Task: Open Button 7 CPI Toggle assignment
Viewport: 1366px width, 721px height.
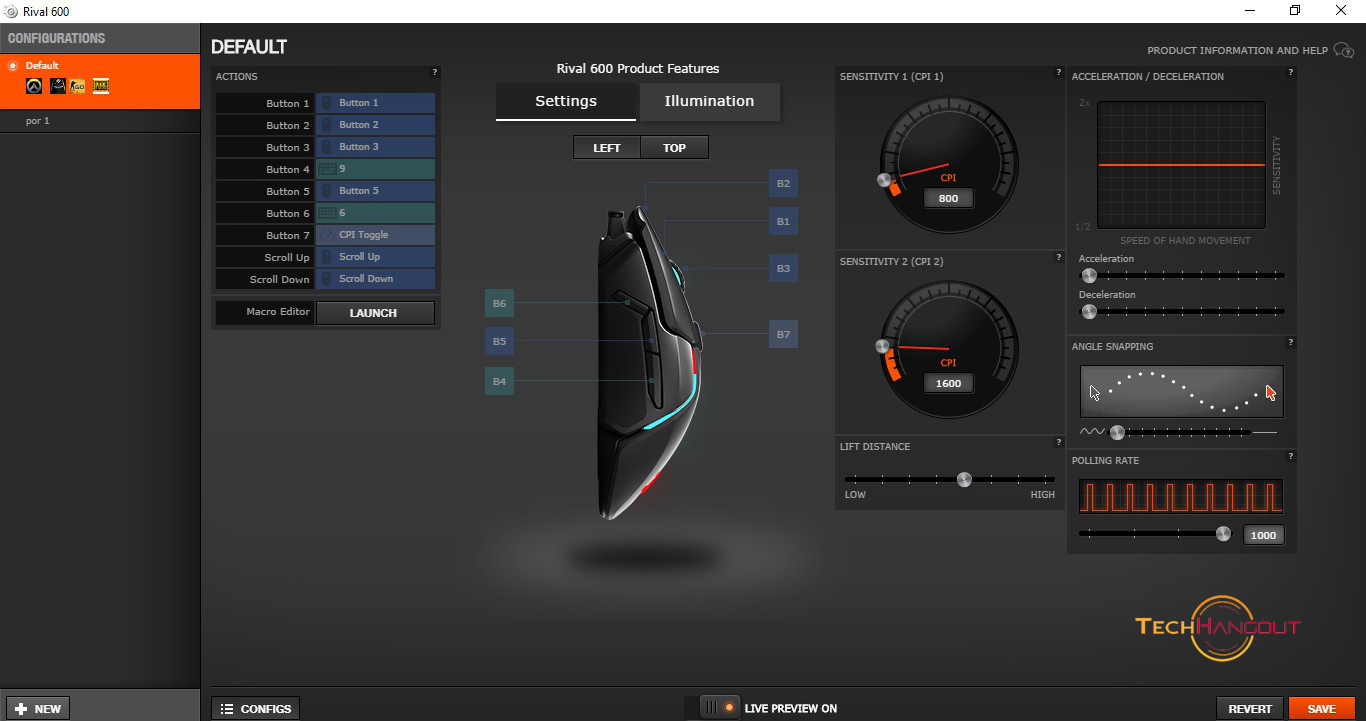Action: coord(375,235)
